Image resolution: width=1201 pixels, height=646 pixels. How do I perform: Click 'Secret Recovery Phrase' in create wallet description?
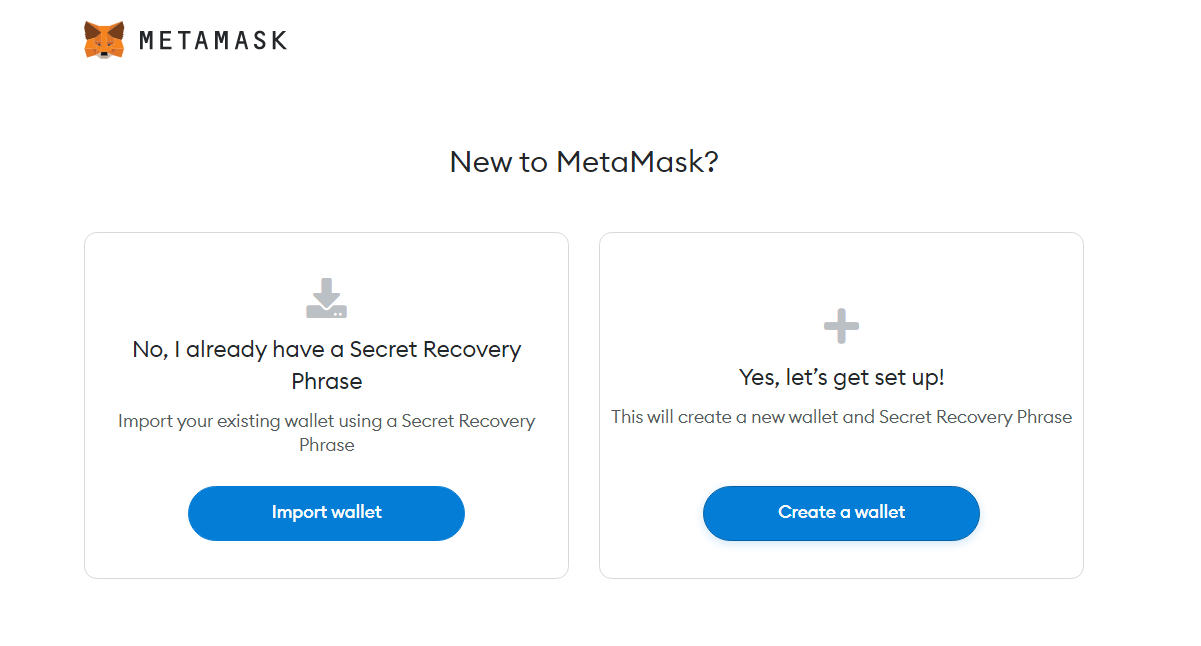click(x=975, y=417)
